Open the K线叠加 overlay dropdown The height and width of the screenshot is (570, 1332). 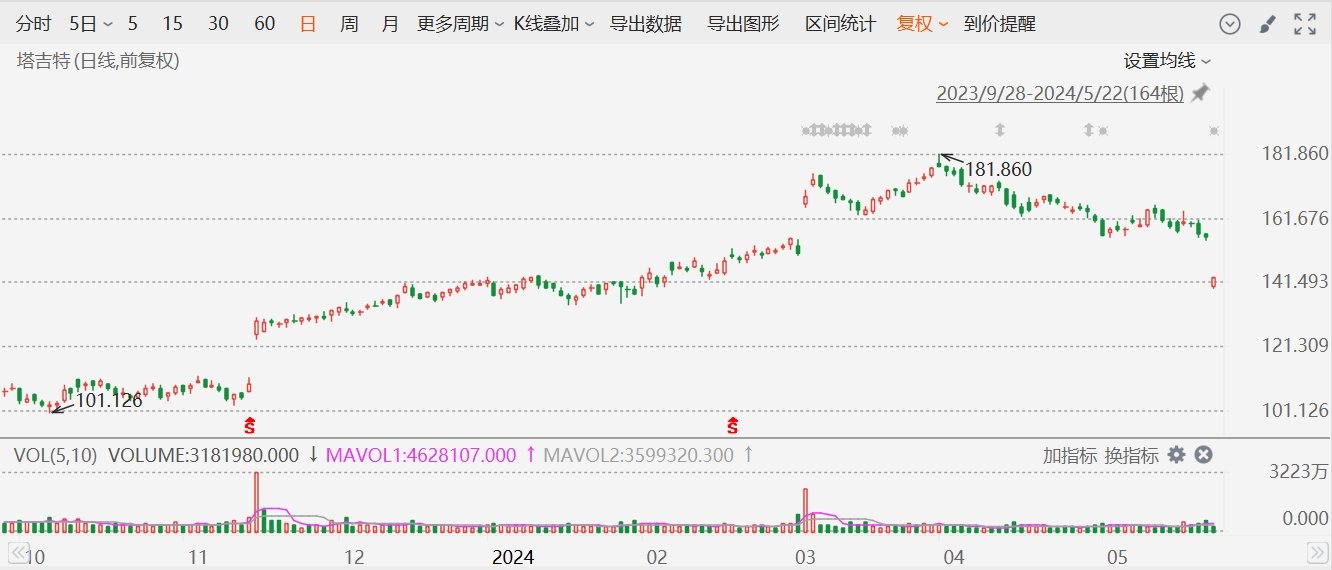pos(554,24)
